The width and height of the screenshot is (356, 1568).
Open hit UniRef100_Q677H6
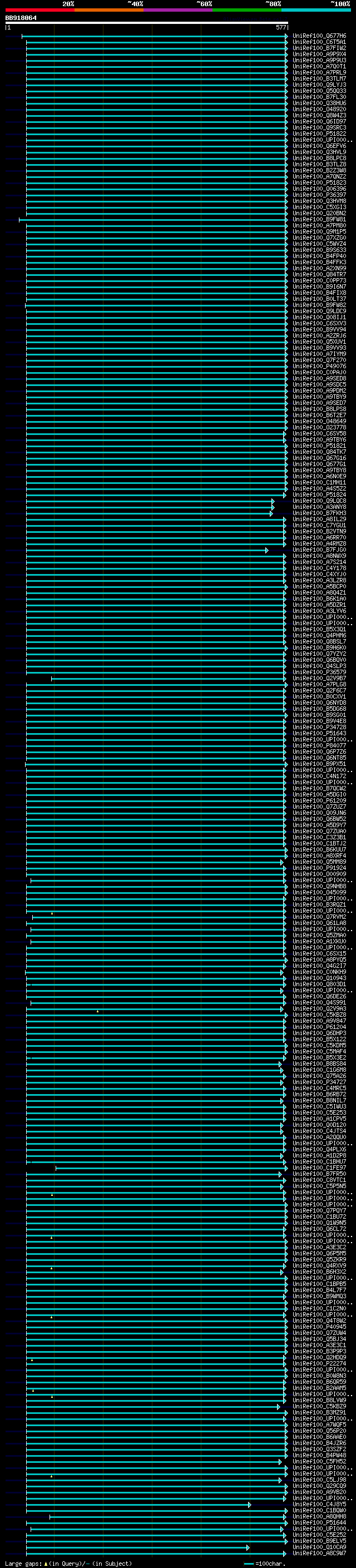point(319,37)
